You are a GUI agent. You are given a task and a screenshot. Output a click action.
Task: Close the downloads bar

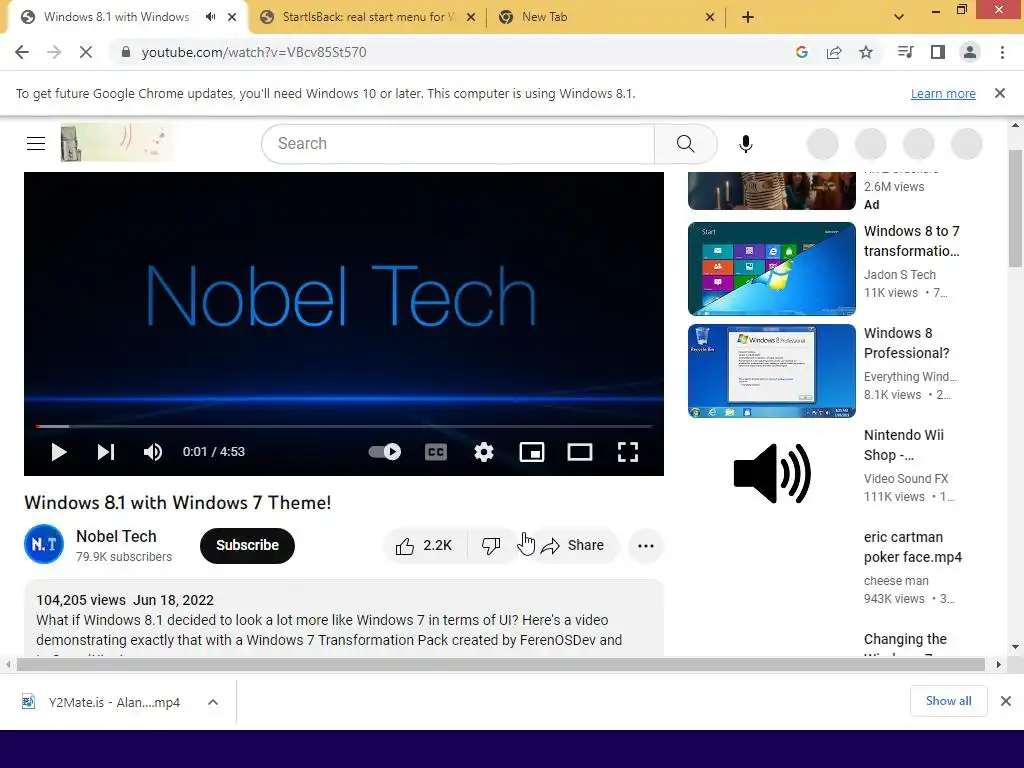click(1006, 701)
